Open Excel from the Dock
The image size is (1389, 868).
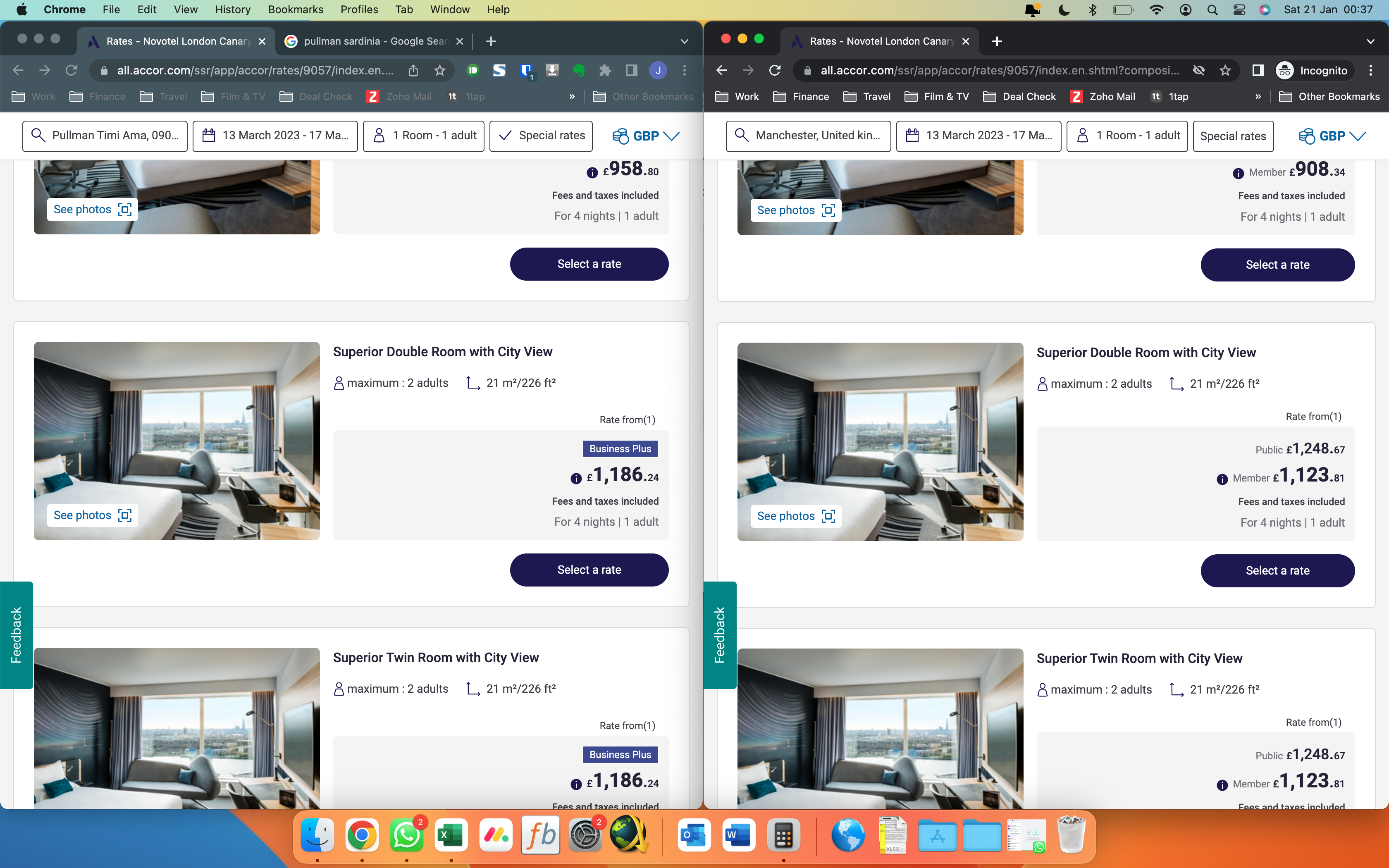451,835
